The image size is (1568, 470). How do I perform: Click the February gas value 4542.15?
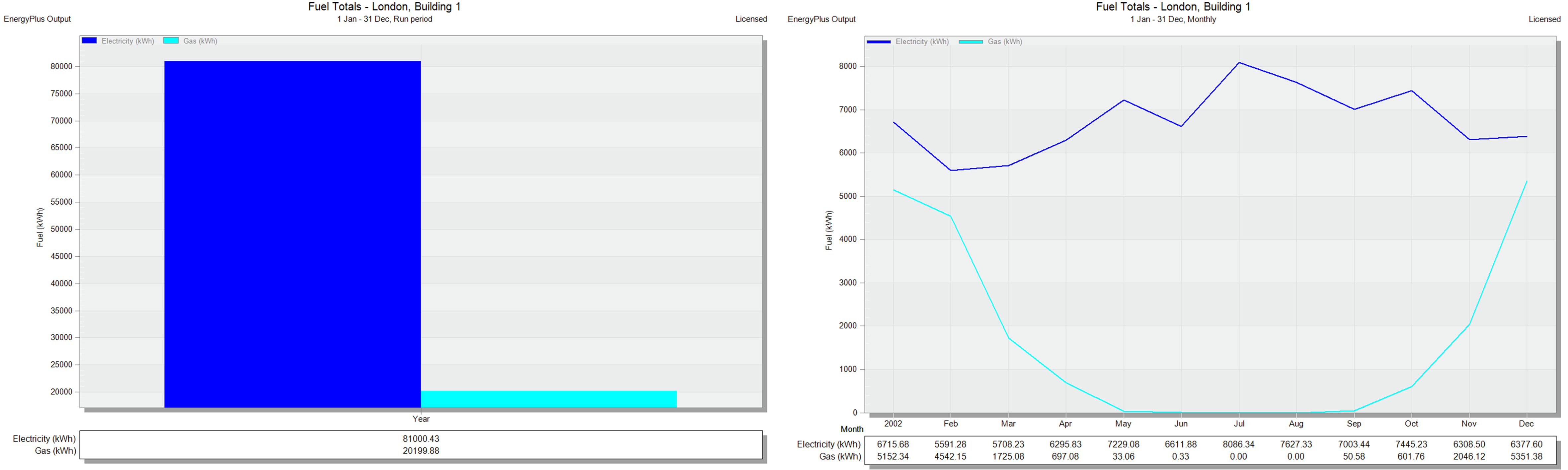(x=950, y=457)
